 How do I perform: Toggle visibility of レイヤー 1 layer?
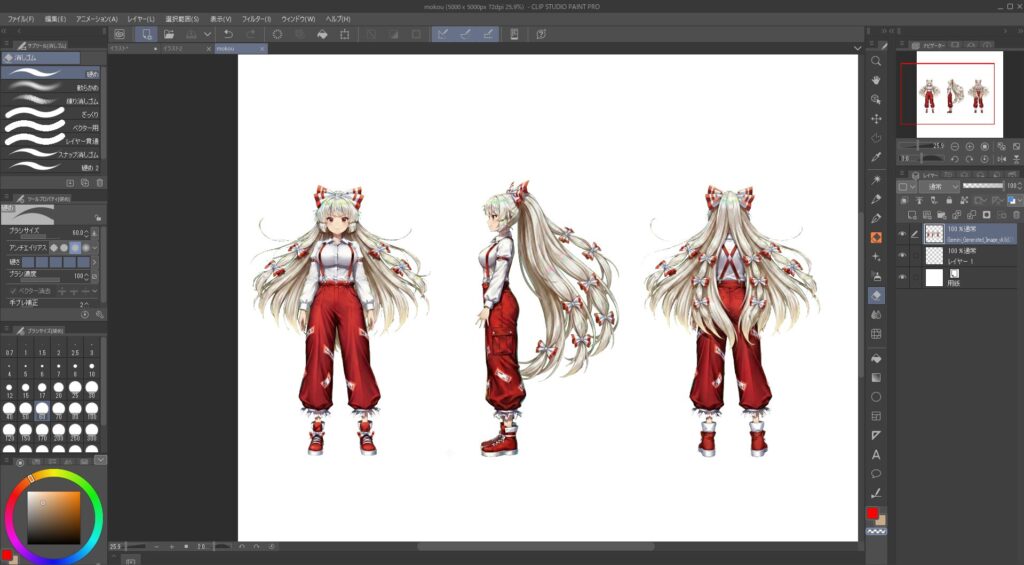point(903,256)
